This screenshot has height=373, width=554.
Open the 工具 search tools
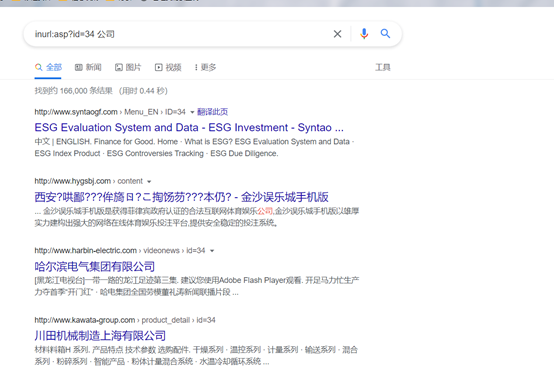click(x=383, y=67)
